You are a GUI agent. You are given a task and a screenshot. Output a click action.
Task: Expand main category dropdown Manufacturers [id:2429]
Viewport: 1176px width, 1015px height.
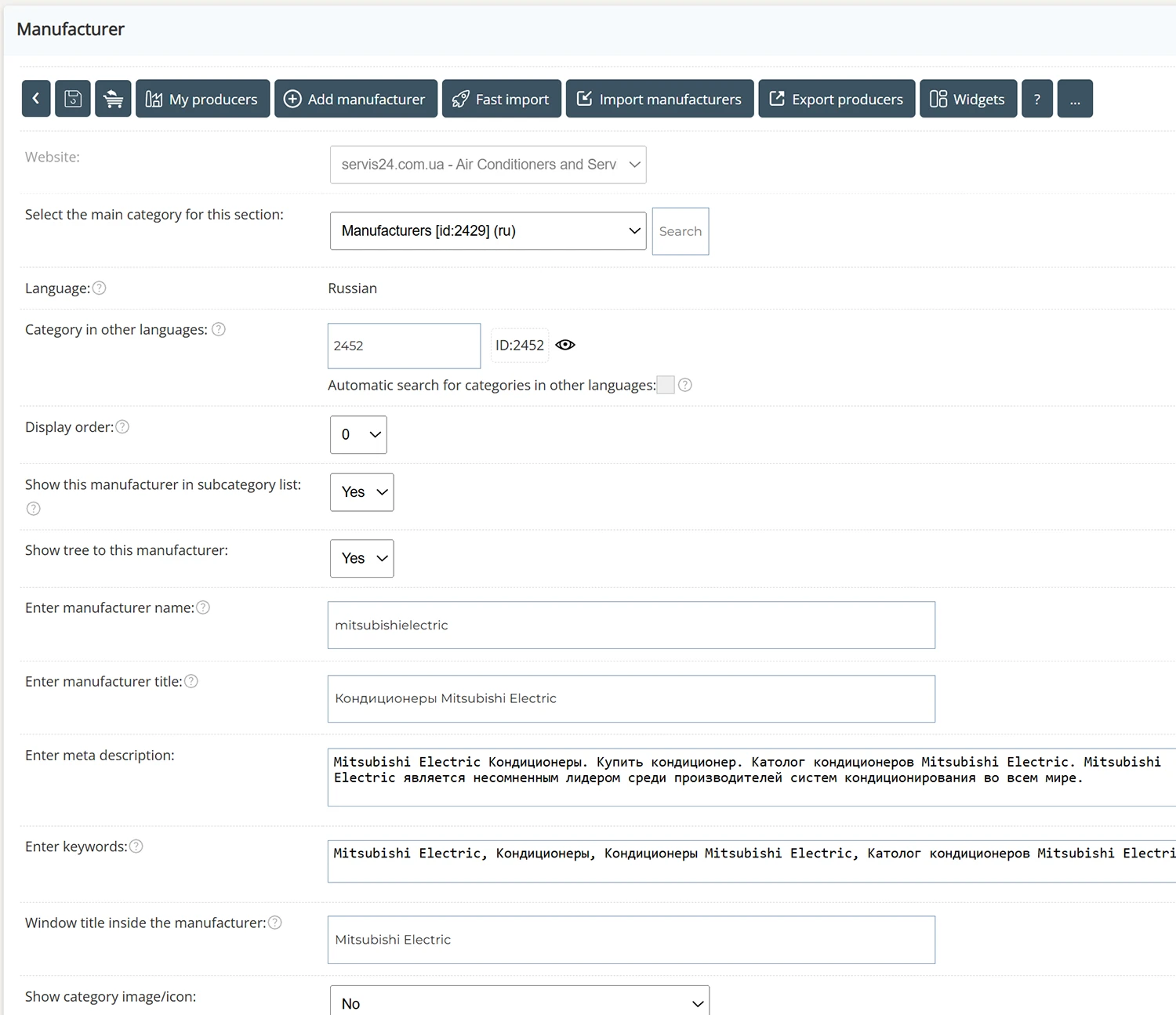pos(488,231)
